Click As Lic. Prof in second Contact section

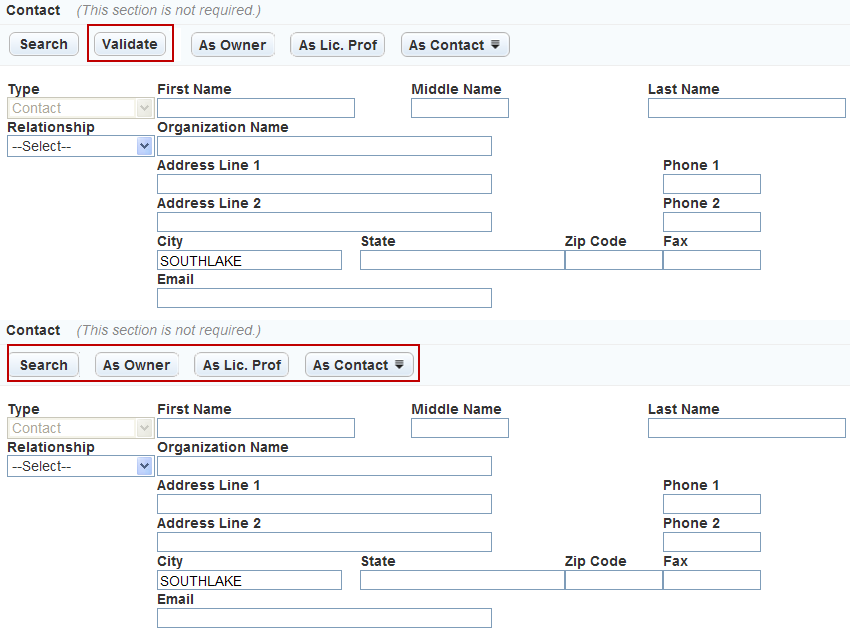241,365
